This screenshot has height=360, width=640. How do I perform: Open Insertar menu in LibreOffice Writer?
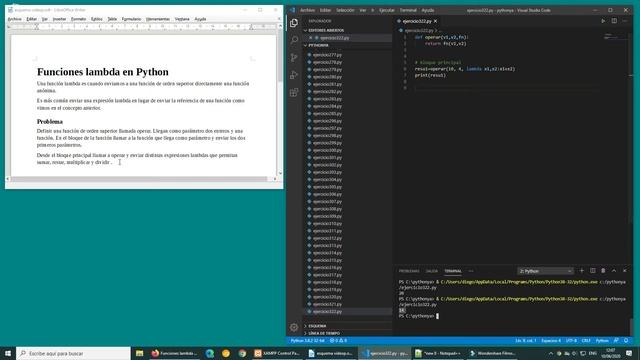tap(59, 19)
